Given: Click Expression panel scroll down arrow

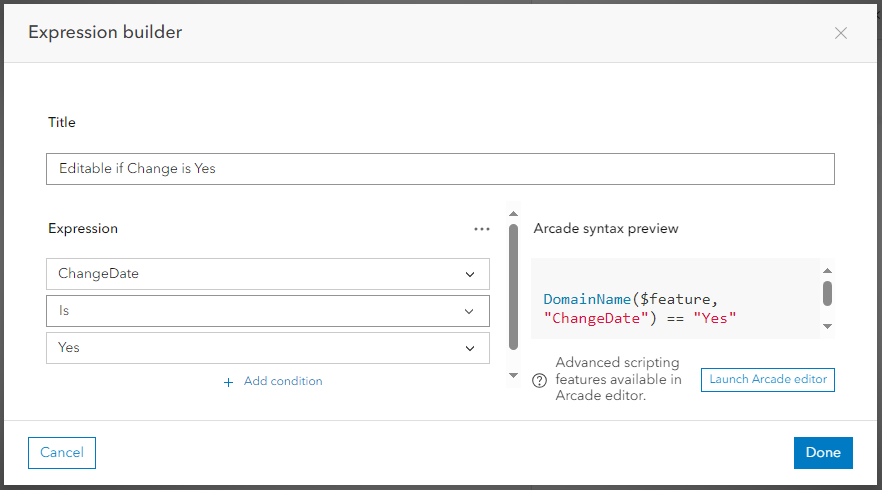Looking at the screenshot, I should coord(513,375).
